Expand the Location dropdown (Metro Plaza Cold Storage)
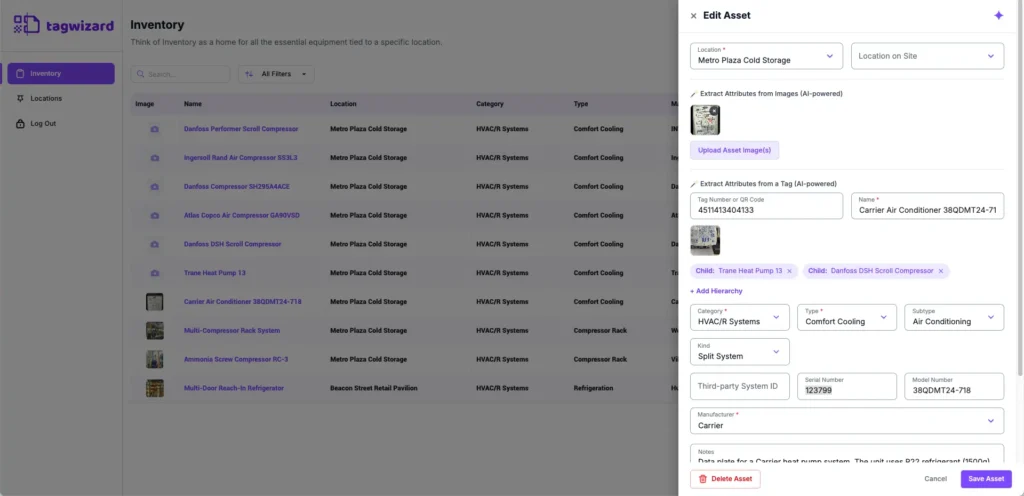The image size is (1024, 496). (x=767, y=56)
